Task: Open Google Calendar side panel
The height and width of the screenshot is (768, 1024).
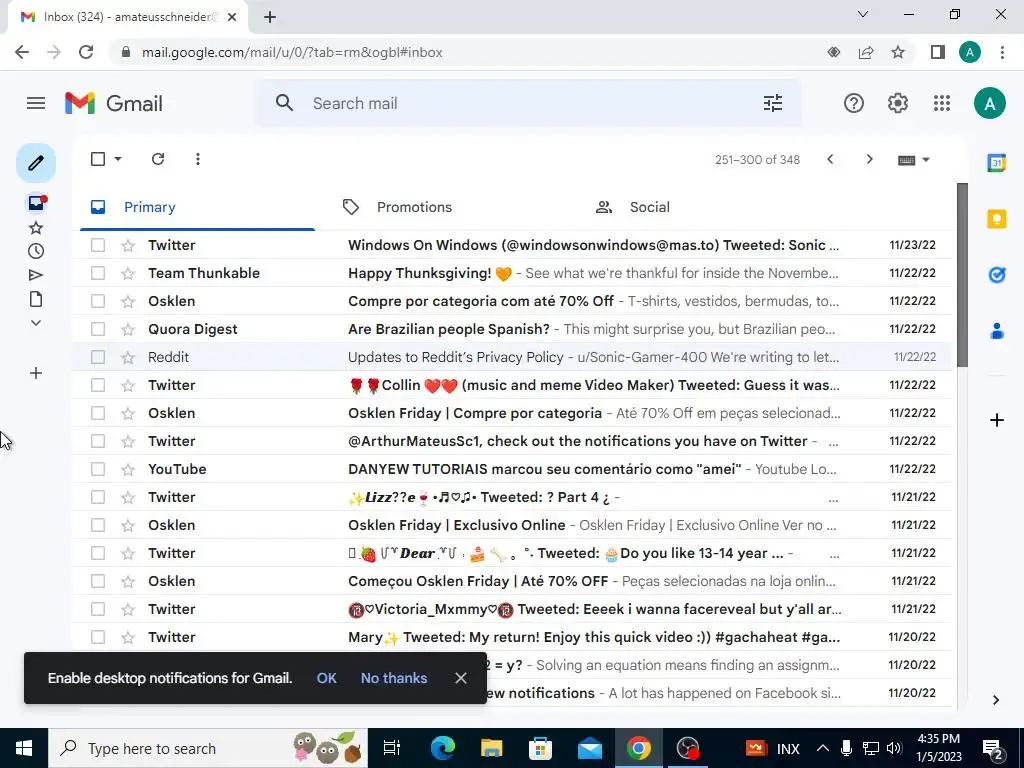Action: [x=997, y=163]
